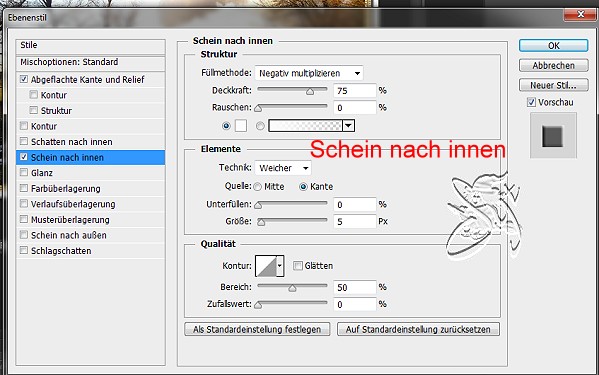Click the Deckkraft value field showing 75
The height and width of the screenshot is (375, 599).
point(355,91)
